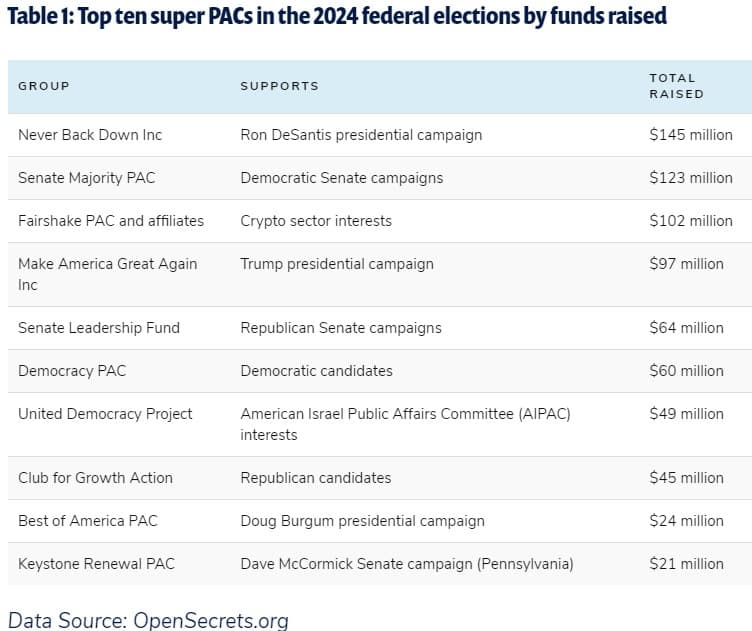Click the Senate Leadership Fund entry
Screen dimensions: 752x631
(x=99, y=327)
